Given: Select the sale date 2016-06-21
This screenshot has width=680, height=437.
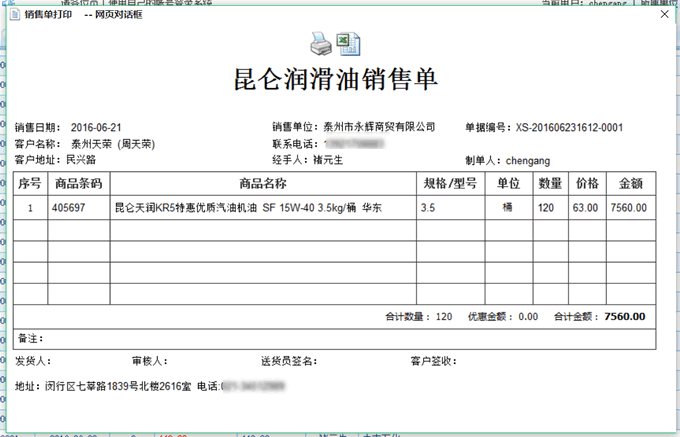Looking at the screenshot, I should pos(96,127).
